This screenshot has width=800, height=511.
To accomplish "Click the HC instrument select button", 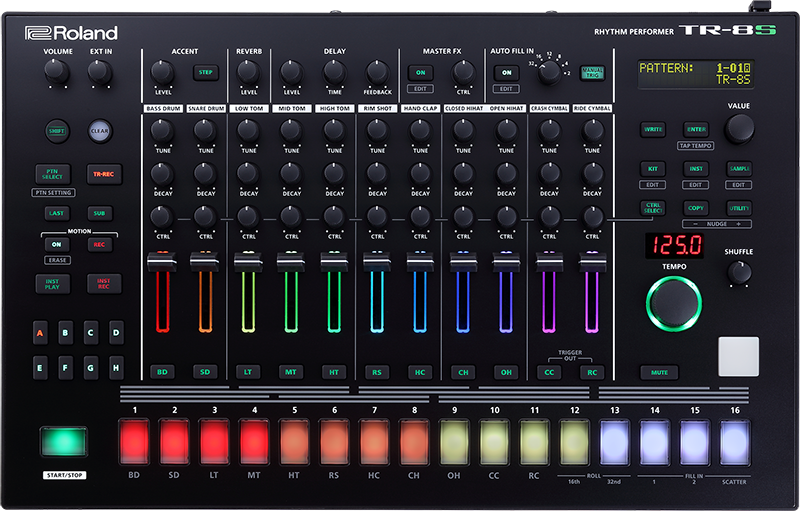I will coord(420,372).
